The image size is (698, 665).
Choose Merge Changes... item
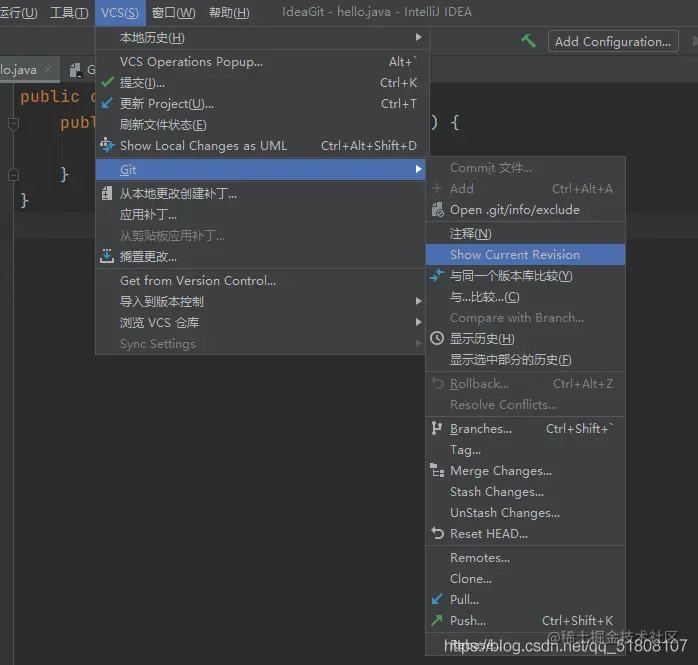tap(525, 470)
